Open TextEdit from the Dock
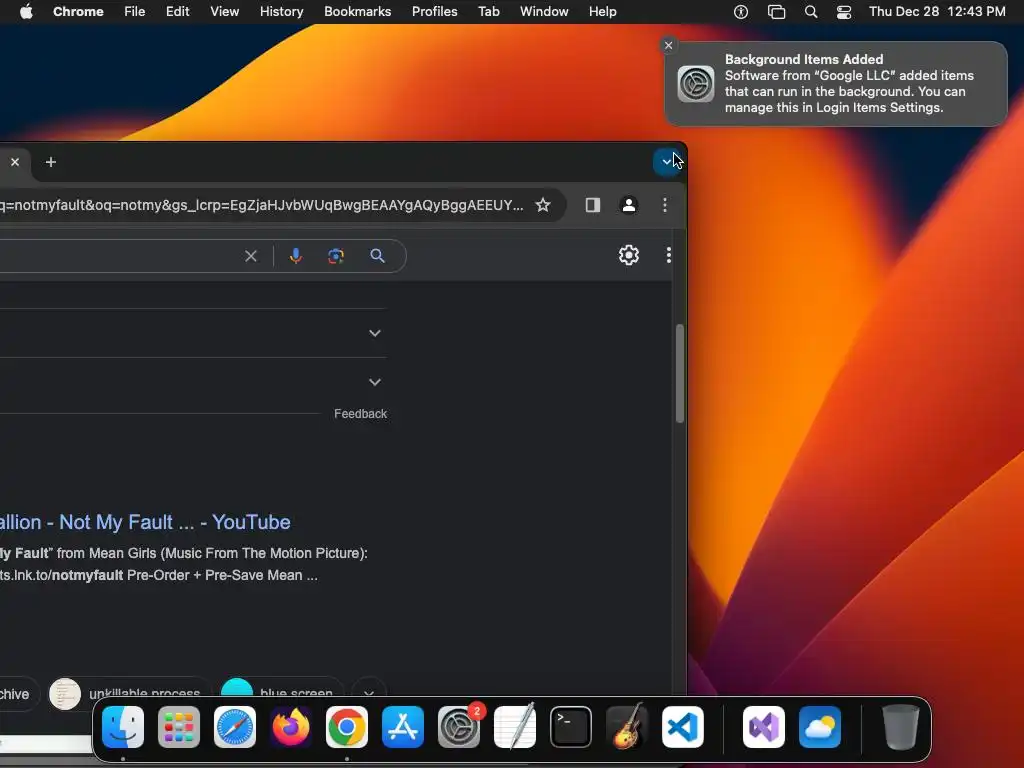The height and width of the screenshot is (768, 1024). [515, 727]
